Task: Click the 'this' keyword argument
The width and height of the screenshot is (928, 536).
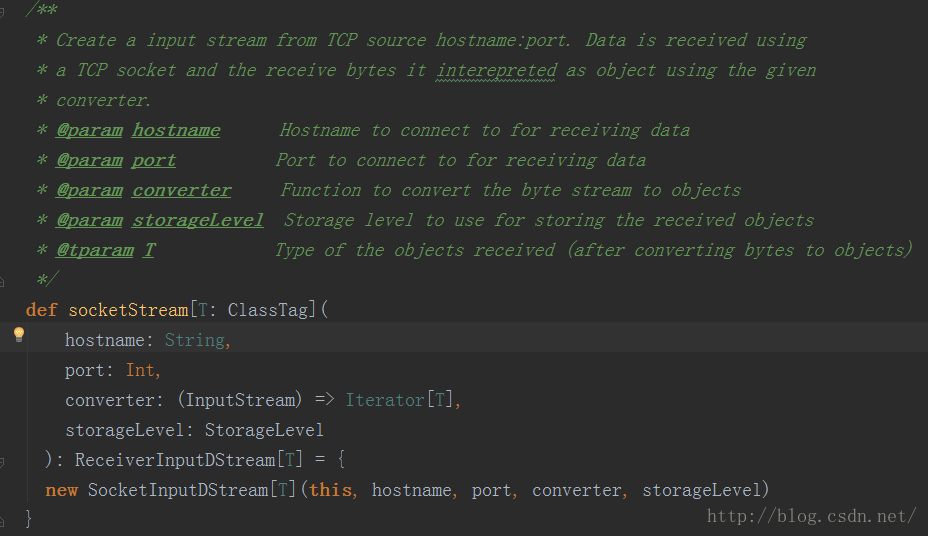Action: 330,490
